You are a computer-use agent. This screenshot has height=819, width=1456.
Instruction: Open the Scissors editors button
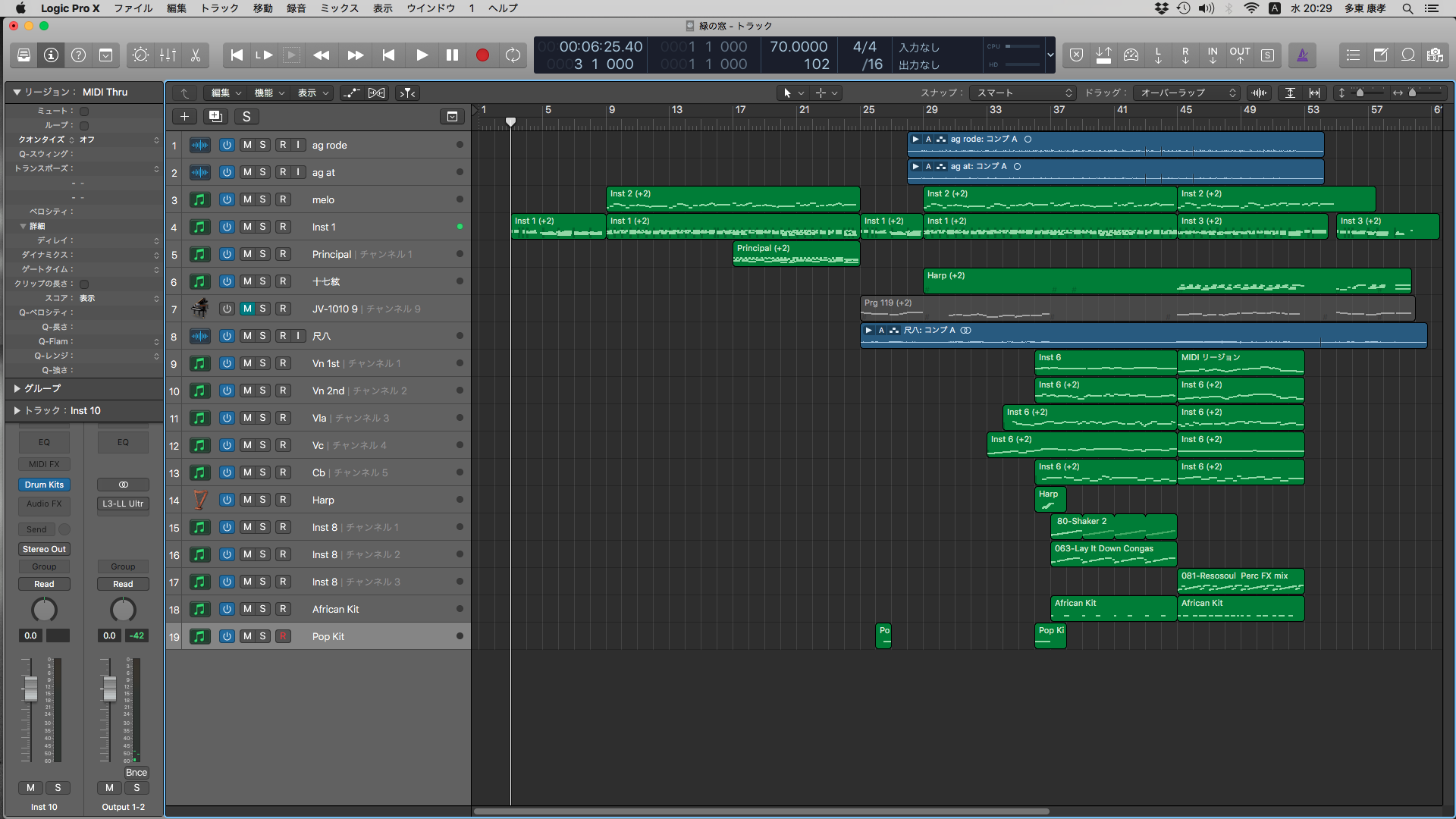click(x=196, y=55)
